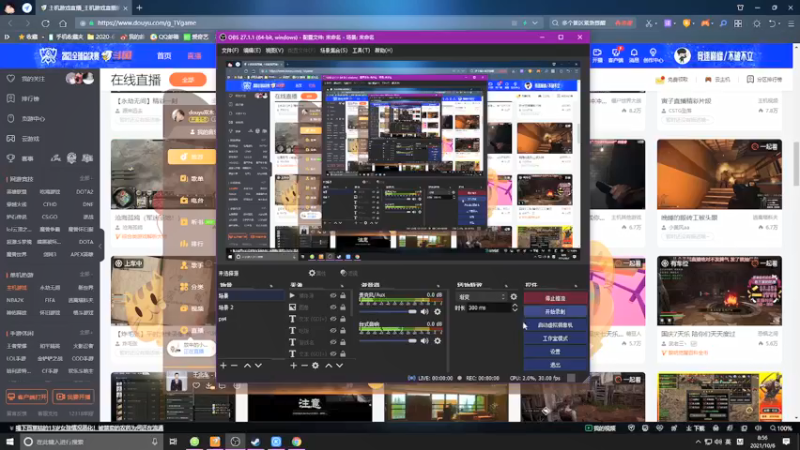The image size is (800, 450).
Task: Open source properties gear in Sources toolbar
Action: [x=315, y=365]
